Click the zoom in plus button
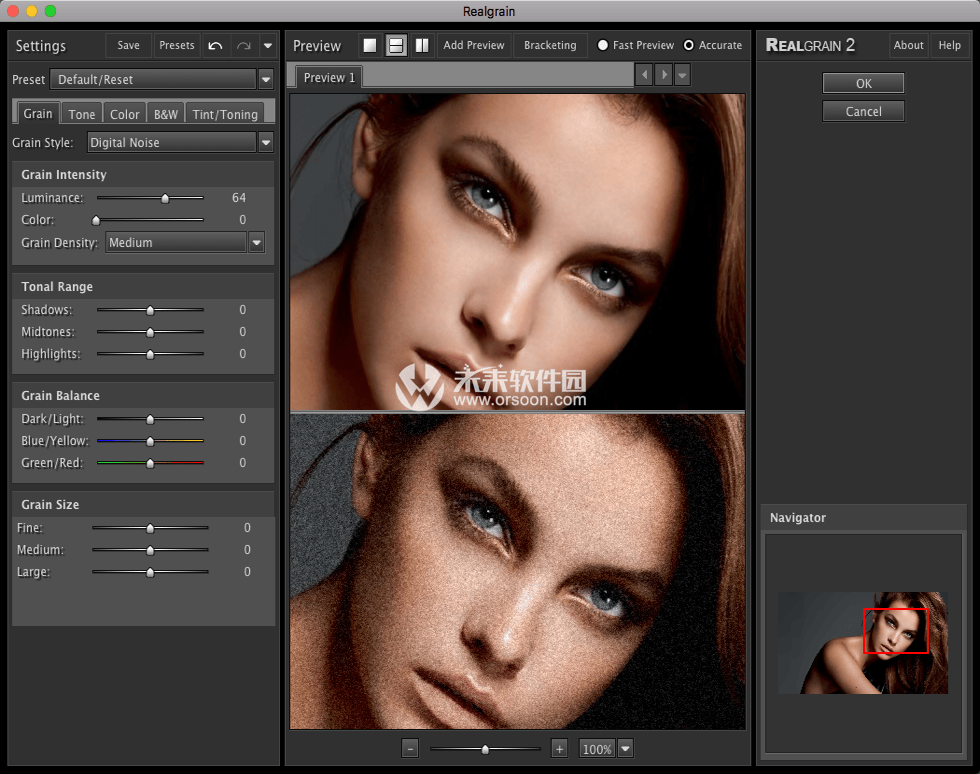 pyautogui.click(x=559, y=748)
